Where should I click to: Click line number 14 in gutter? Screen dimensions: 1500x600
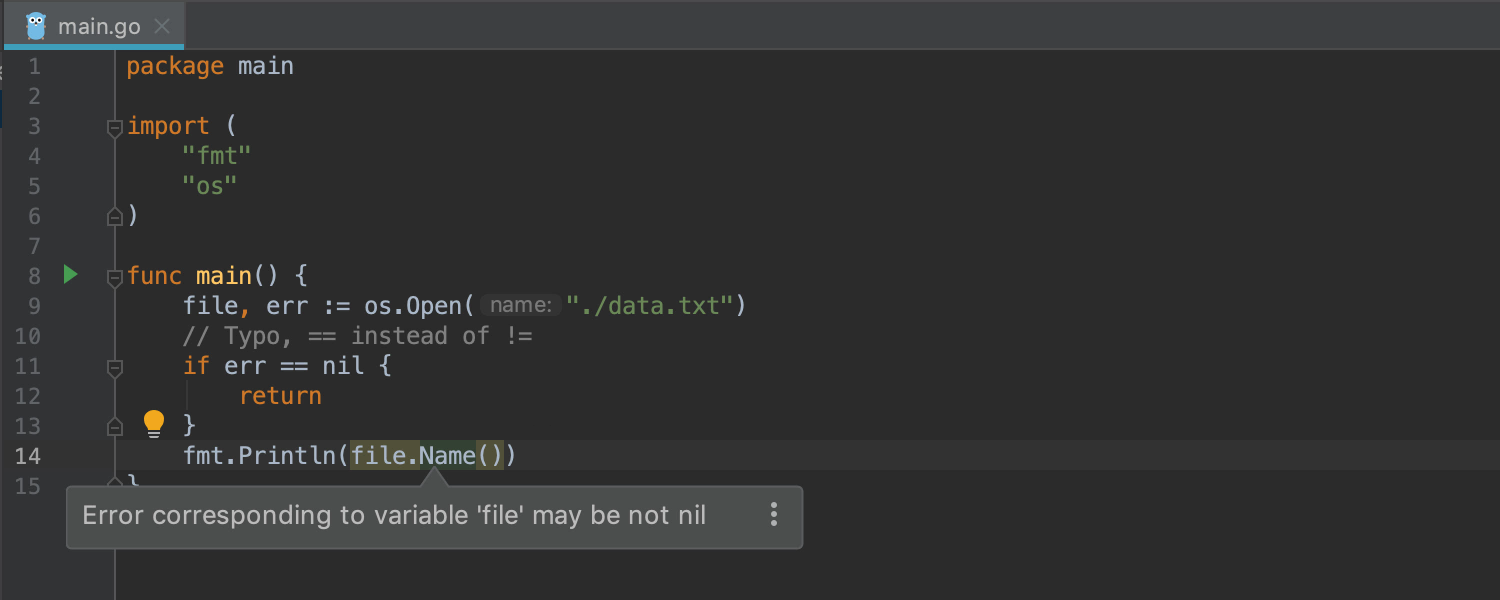[x=28, y=456]
